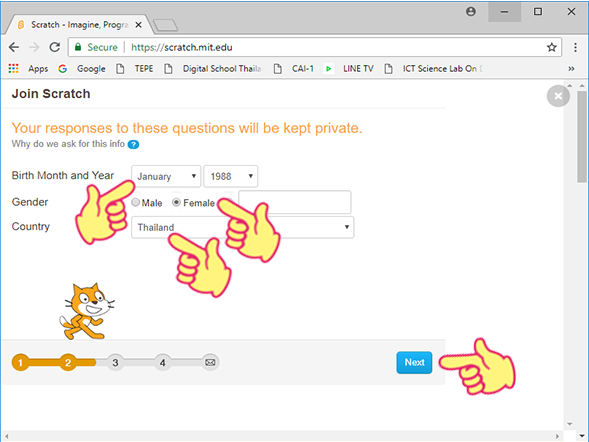Open the birth year dropdown showing 1988
The height and width of the screenshot is (442, 589).
(x=231, y=176)
